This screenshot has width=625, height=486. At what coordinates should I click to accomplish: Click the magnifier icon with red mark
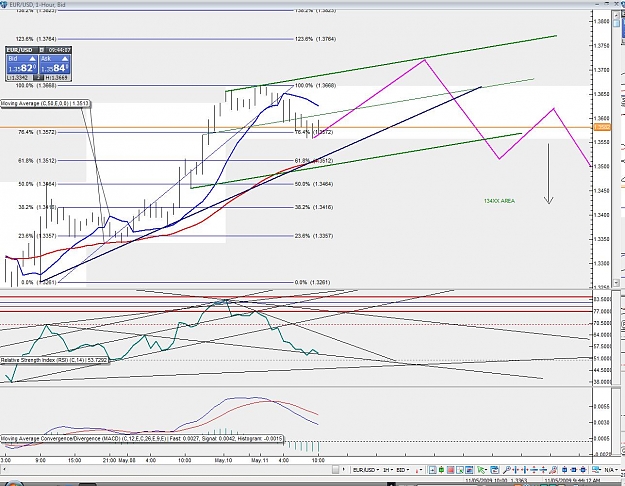coord(554,470)
